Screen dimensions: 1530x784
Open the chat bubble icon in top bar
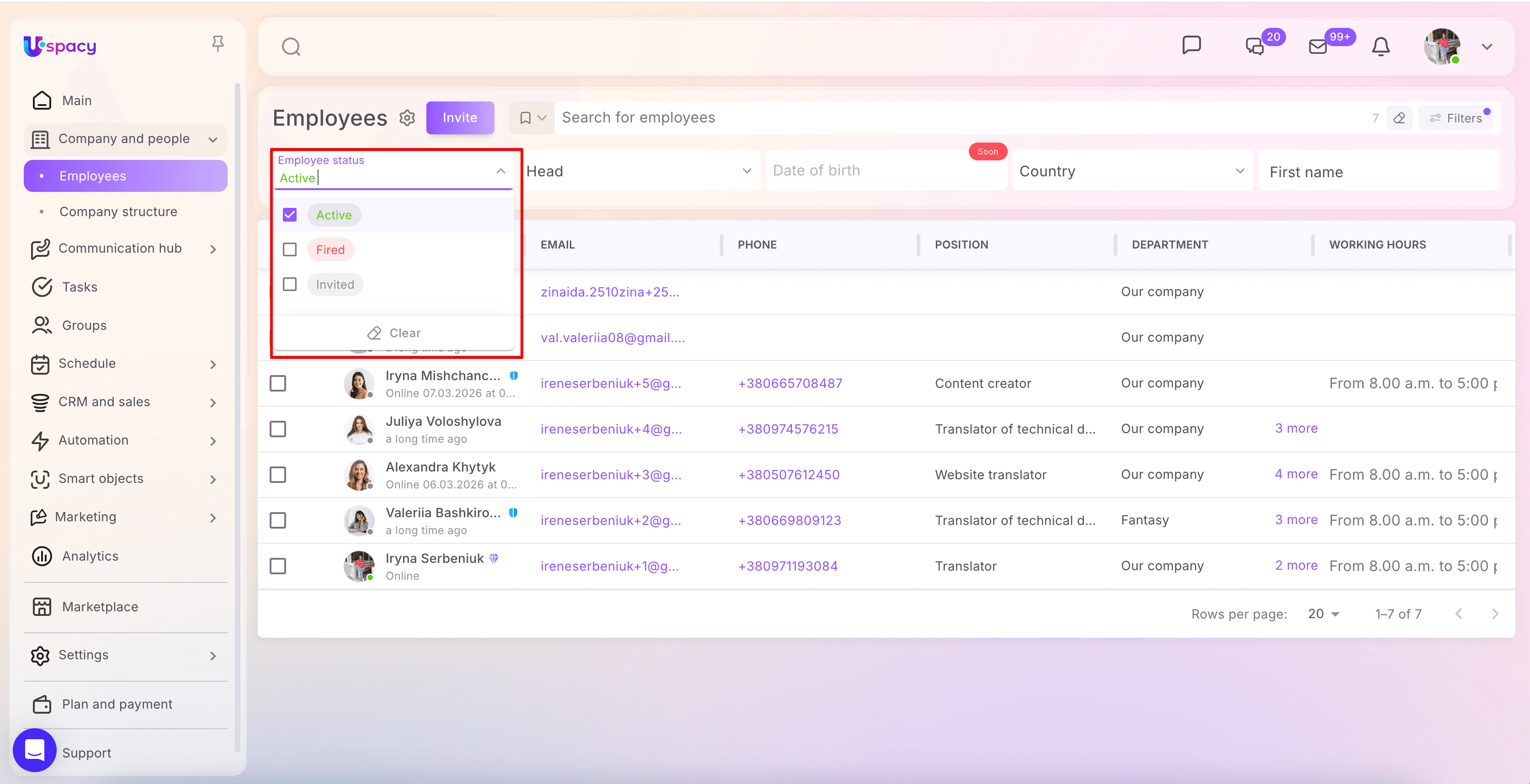coord(1191,46)
